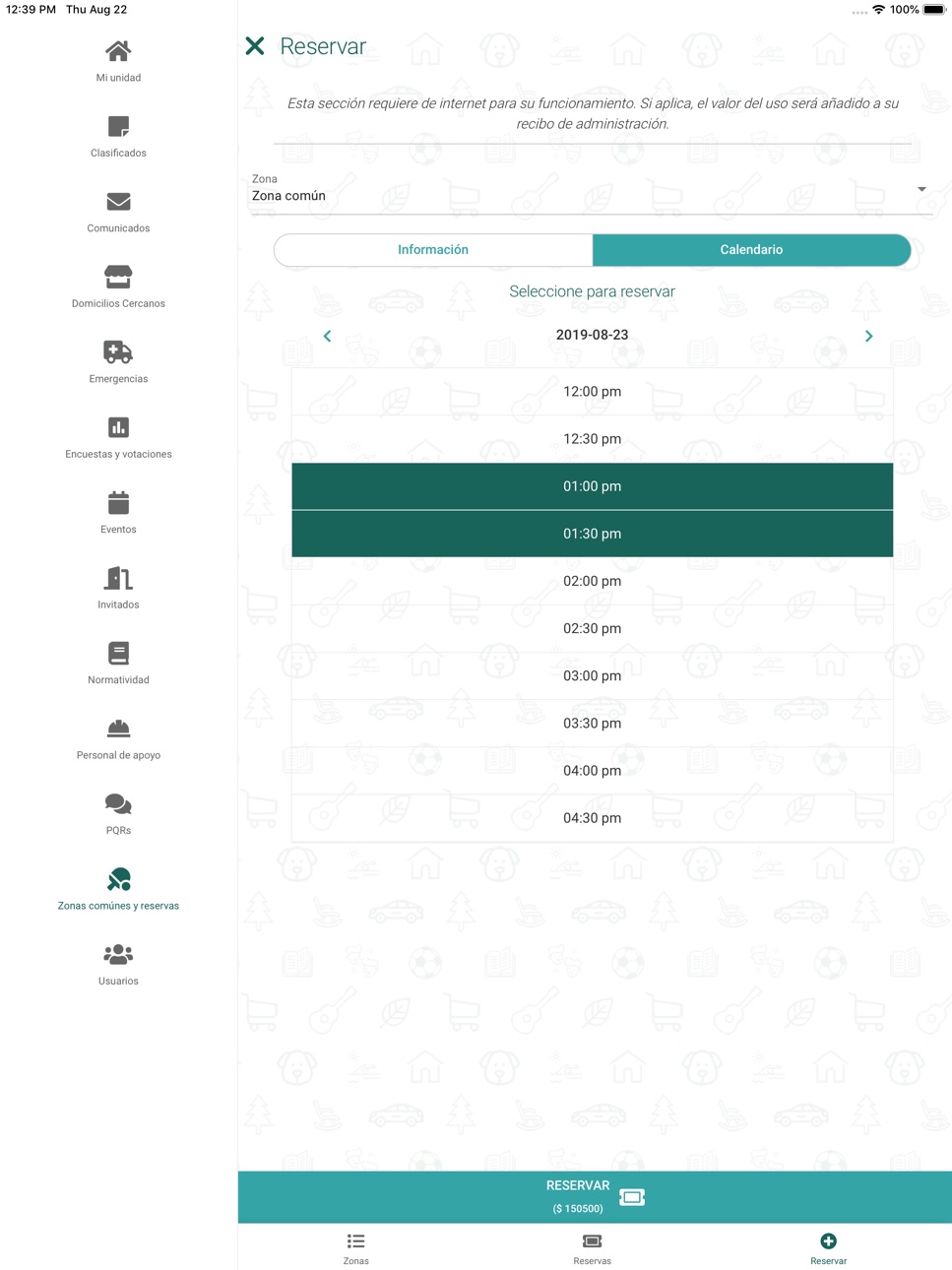
Task: Select 02:00 pm time slot
Action: tap(592, 581)
